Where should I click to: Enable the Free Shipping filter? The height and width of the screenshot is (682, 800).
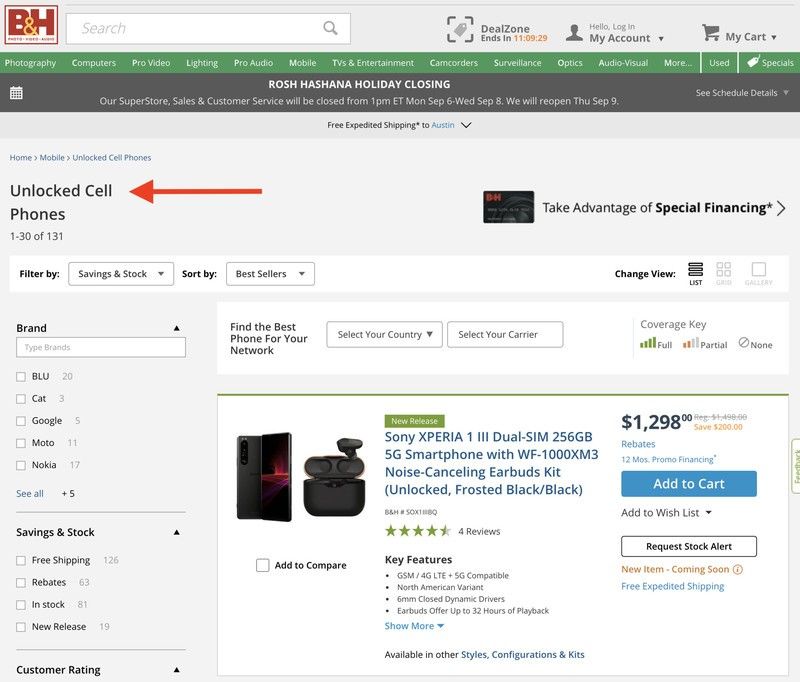click(x=21, y=561)
